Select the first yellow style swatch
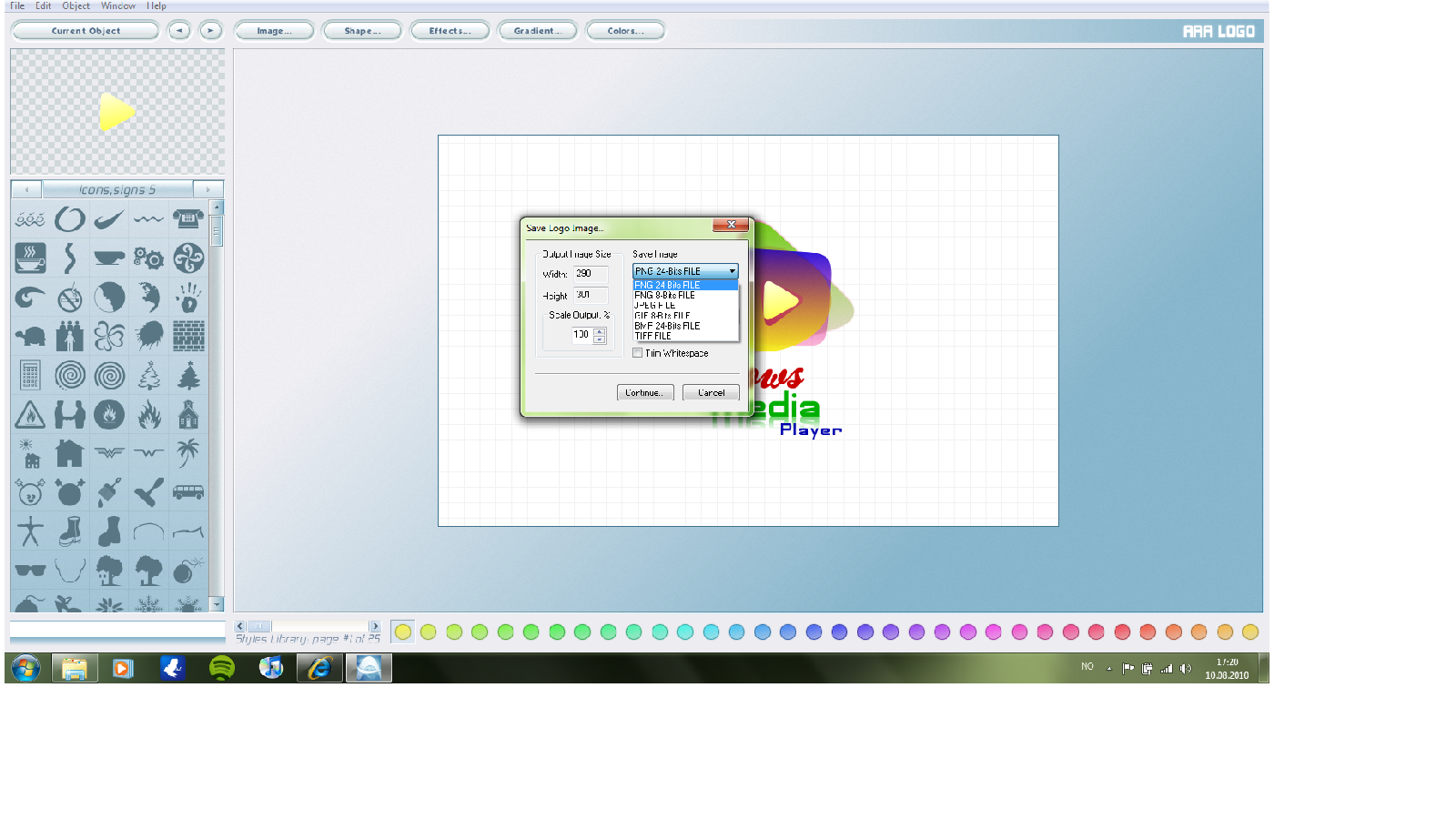The height and width of the screenshot is (819, 1456). pyautogui.click(x=403, y=632)
